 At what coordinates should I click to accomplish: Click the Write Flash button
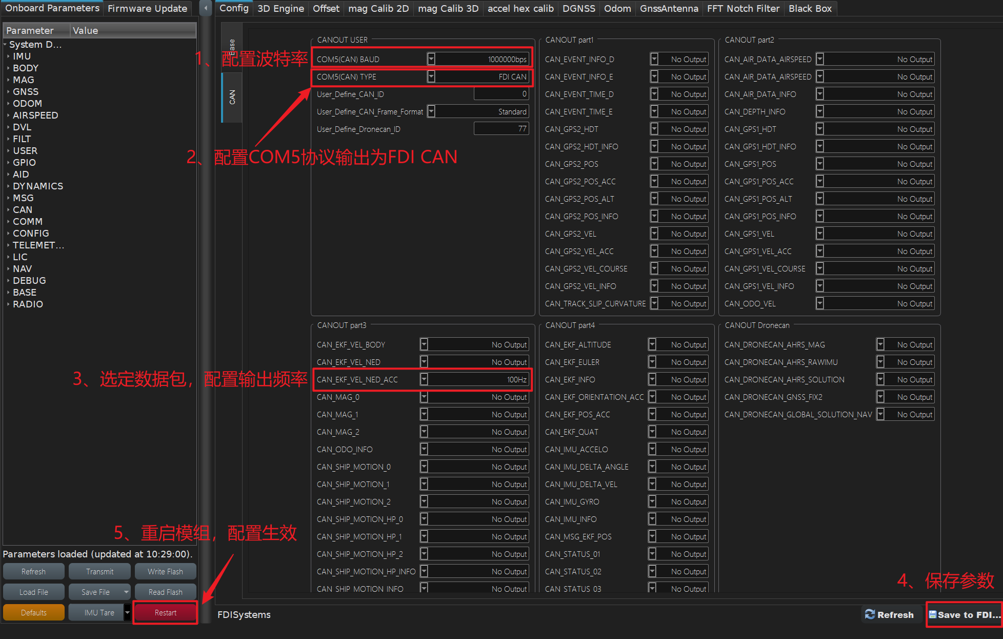tap(165, 572)
